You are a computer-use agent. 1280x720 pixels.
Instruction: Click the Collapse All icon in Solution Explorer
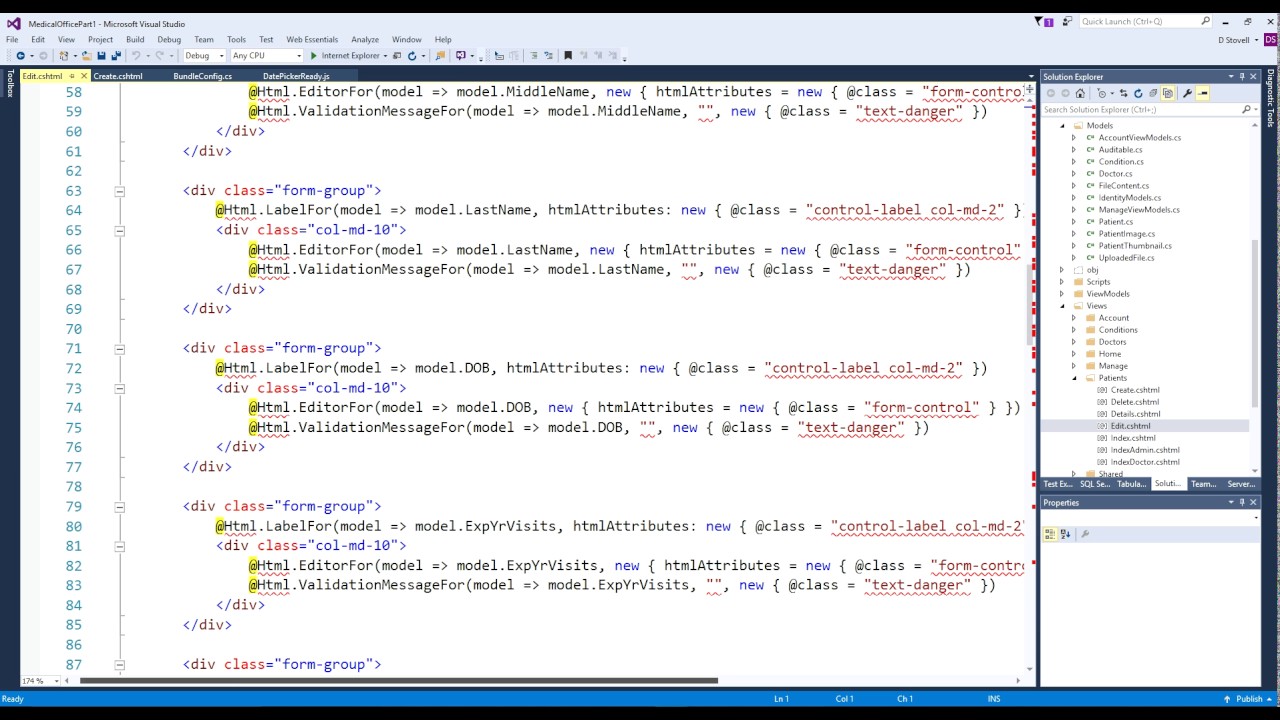click(1153, 93)
